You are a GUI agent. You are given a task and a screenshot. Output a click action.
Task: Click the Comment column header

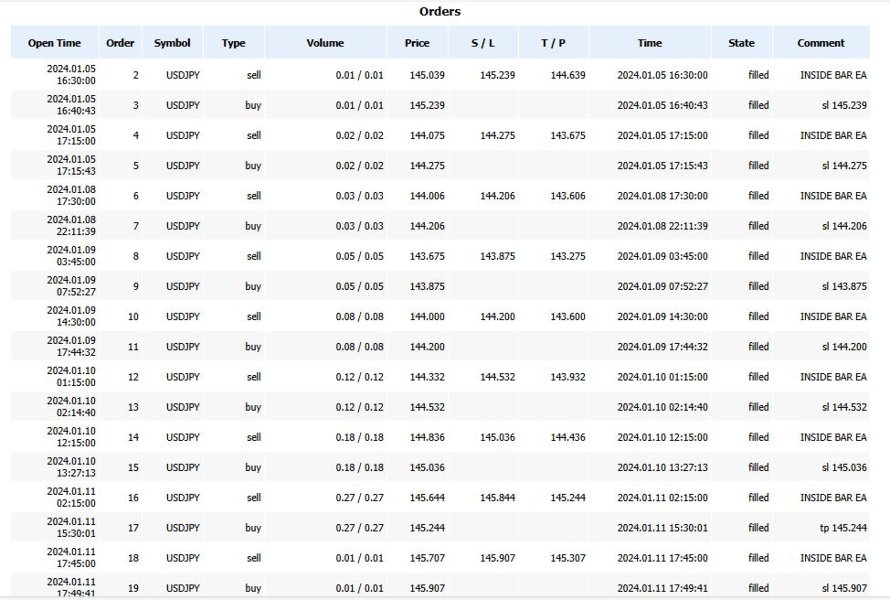tap(821, 43)
